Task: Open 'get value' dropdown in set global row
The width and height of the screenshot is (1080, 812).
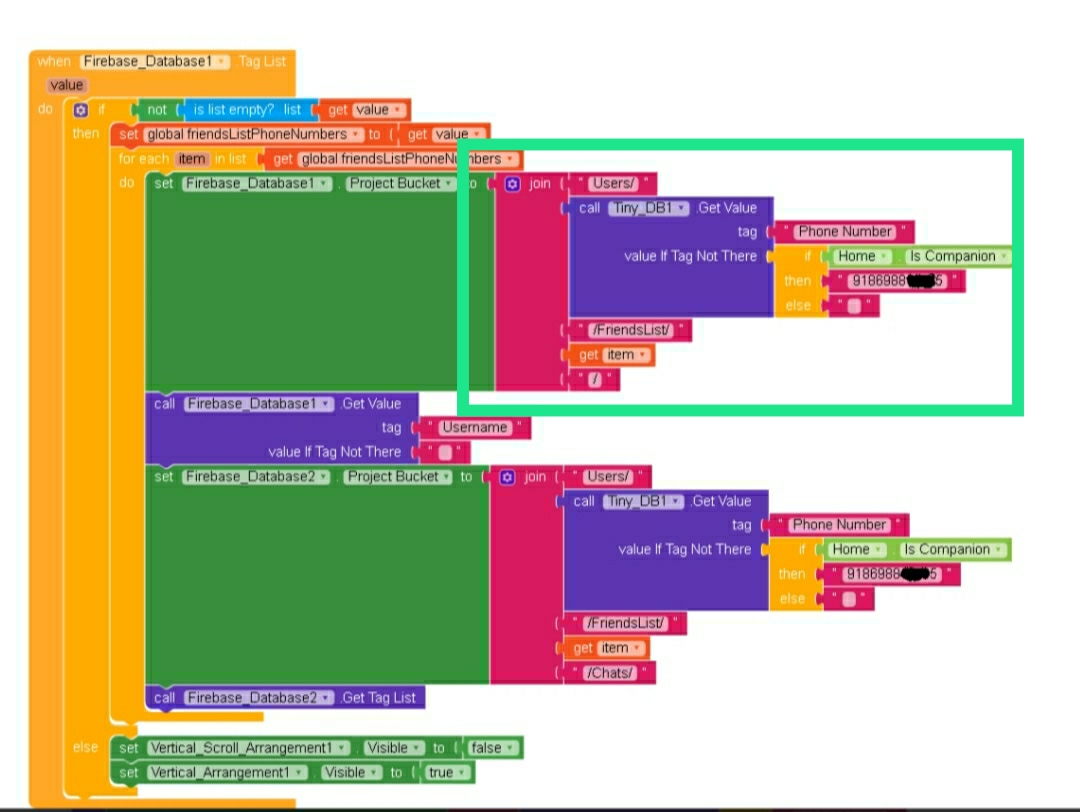Action: 457,134
